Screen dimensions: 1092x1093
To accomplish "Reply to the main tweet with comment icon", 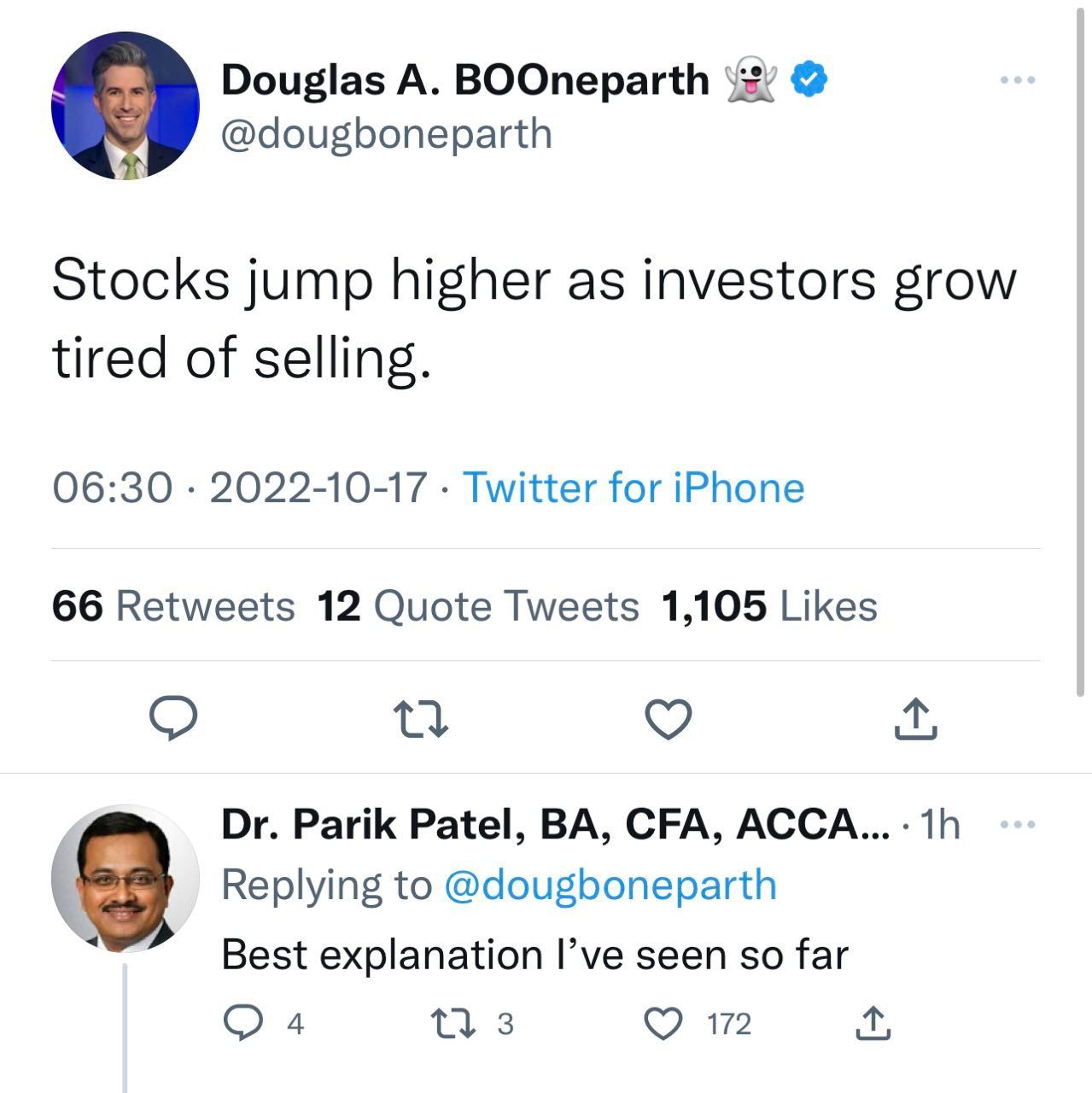I will point(173,718).
